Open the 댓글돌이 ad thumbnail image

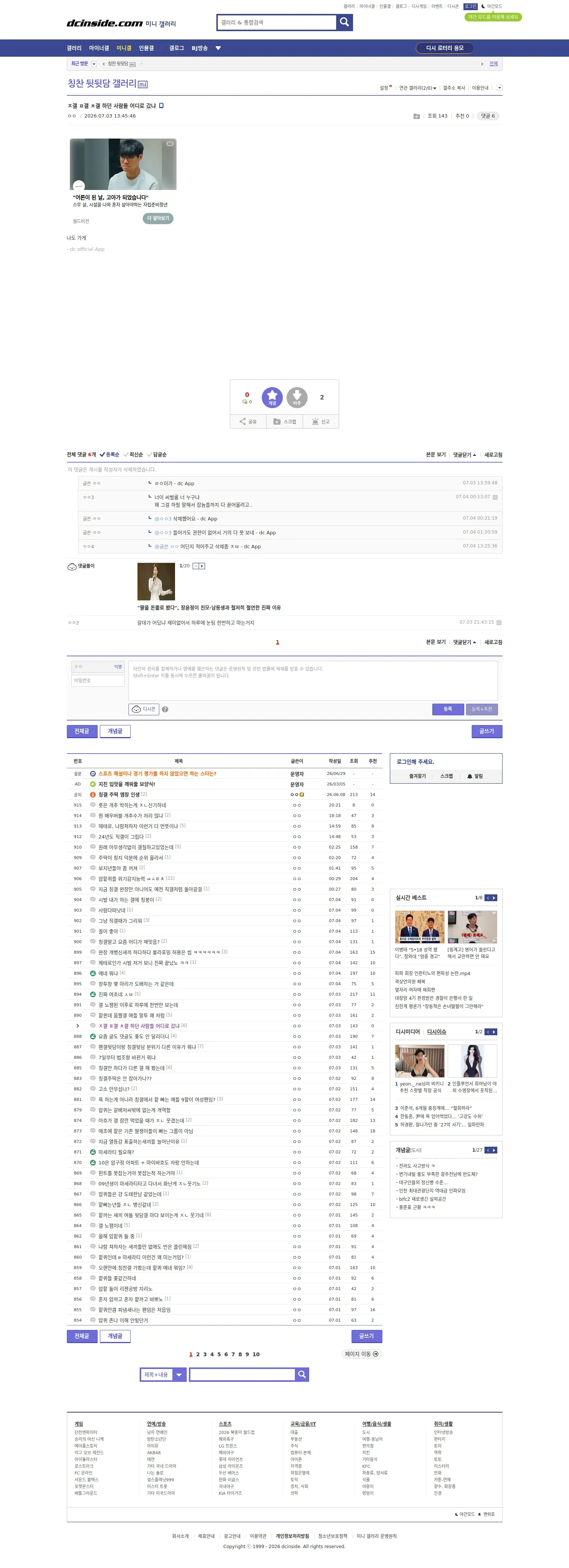(156, 582)
